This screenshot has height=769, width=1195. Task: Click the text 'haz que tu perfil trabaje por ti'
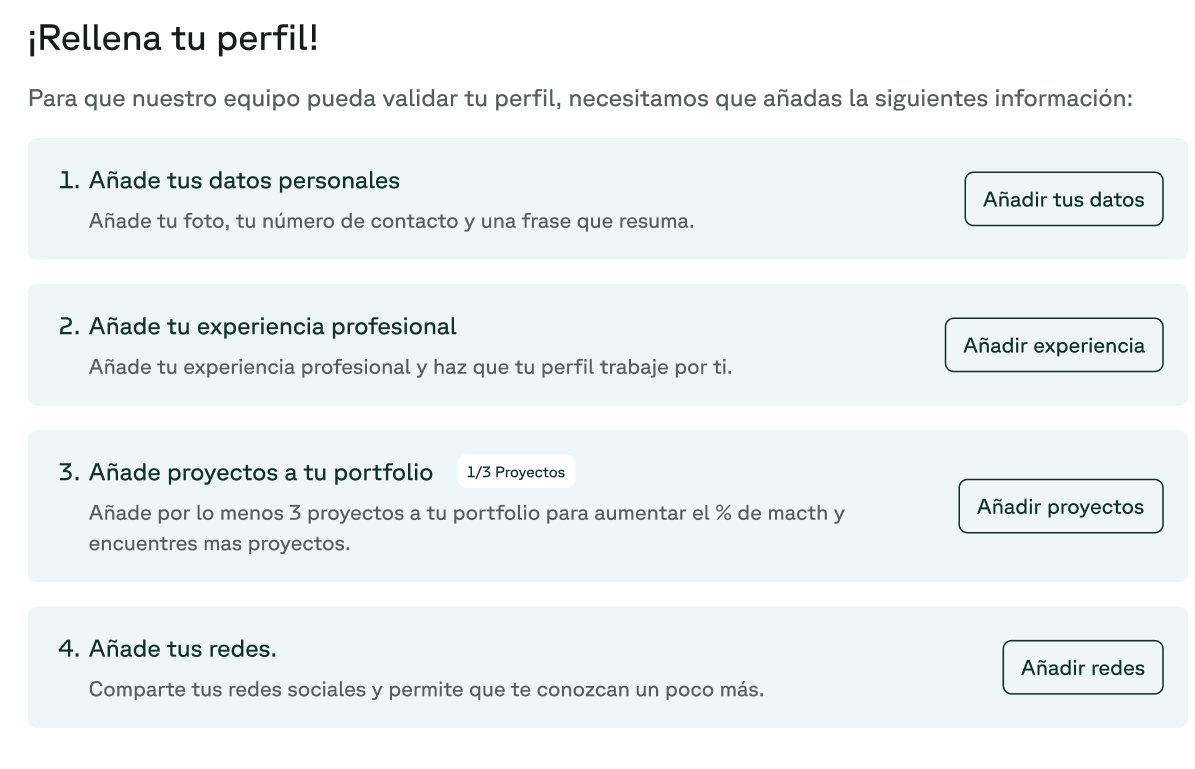coord(582,367)
